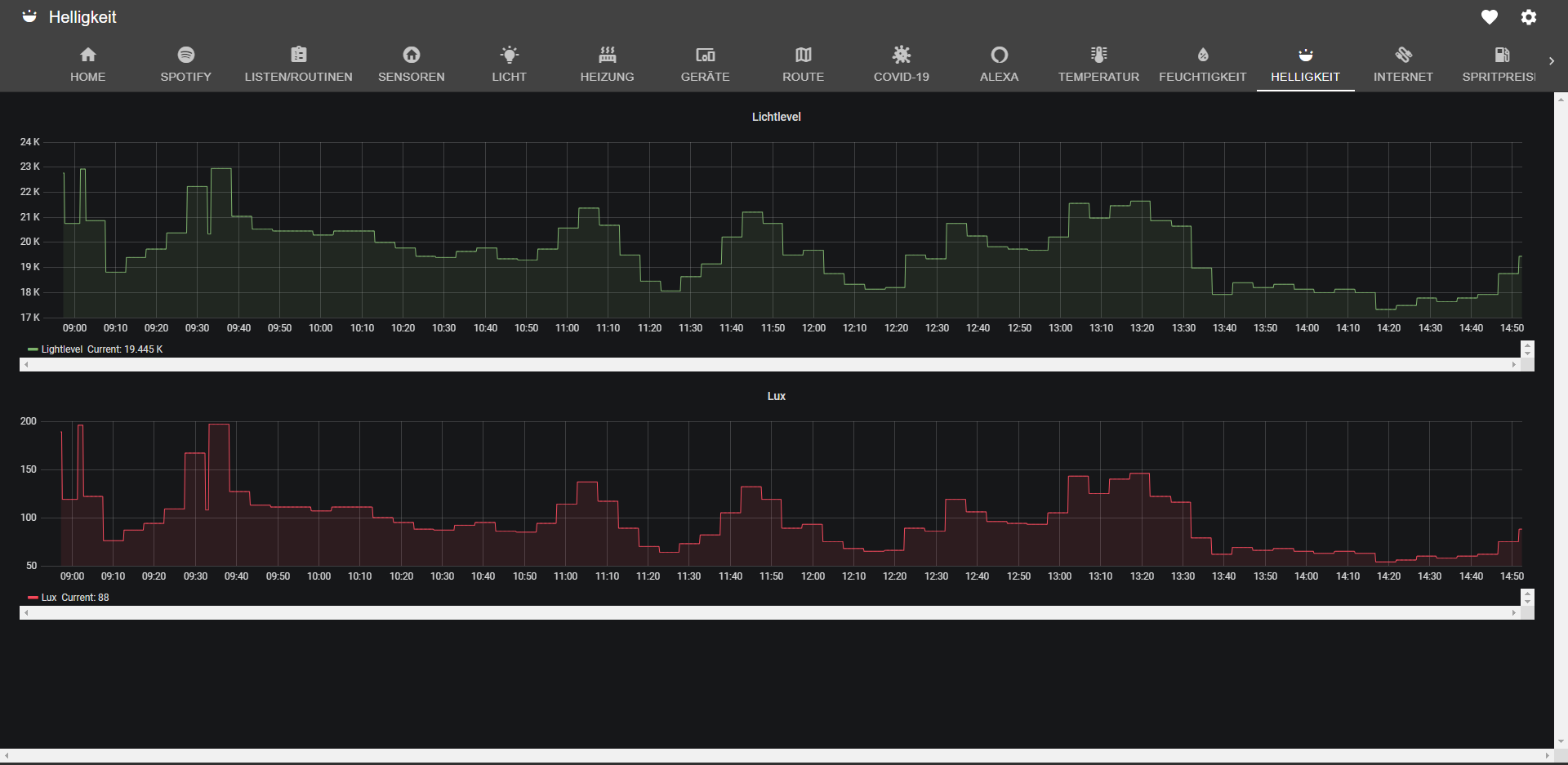Switch to the SPOTIFY tab label
1568x765 pixels.
pos(186,77)
